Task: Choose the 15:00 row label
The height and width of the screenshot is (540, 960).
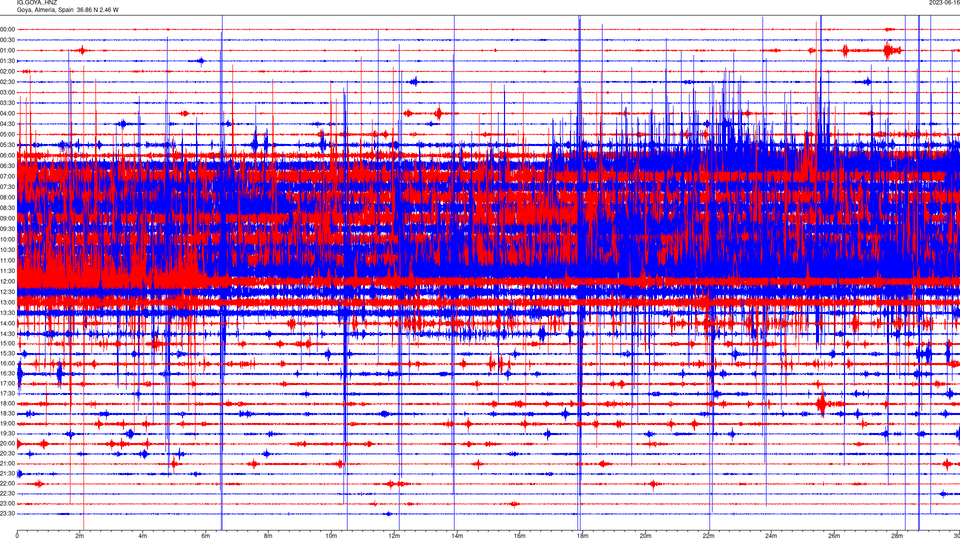Action: pyautogui.click(x=7, y=343)
